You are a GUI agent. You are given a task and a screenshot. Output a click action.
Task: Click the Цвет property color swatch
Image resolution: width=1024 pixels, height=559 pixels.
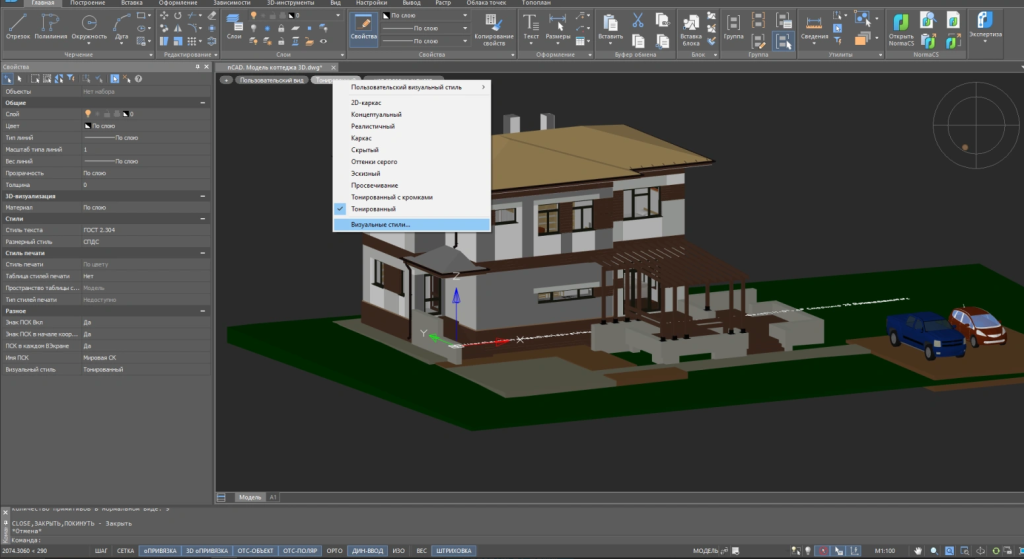click(88, 127)
